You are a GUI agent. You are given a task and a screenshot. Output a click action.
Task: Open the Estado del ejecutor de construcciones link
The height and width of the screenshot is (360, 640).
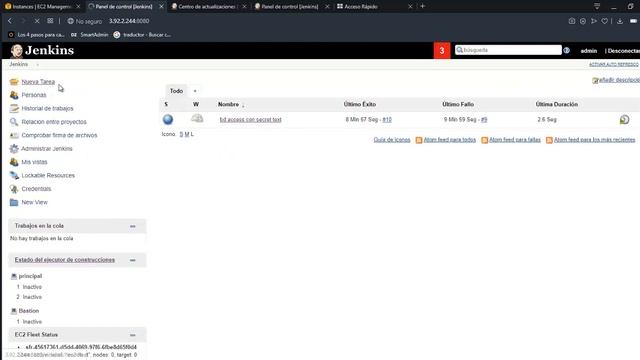64,260
